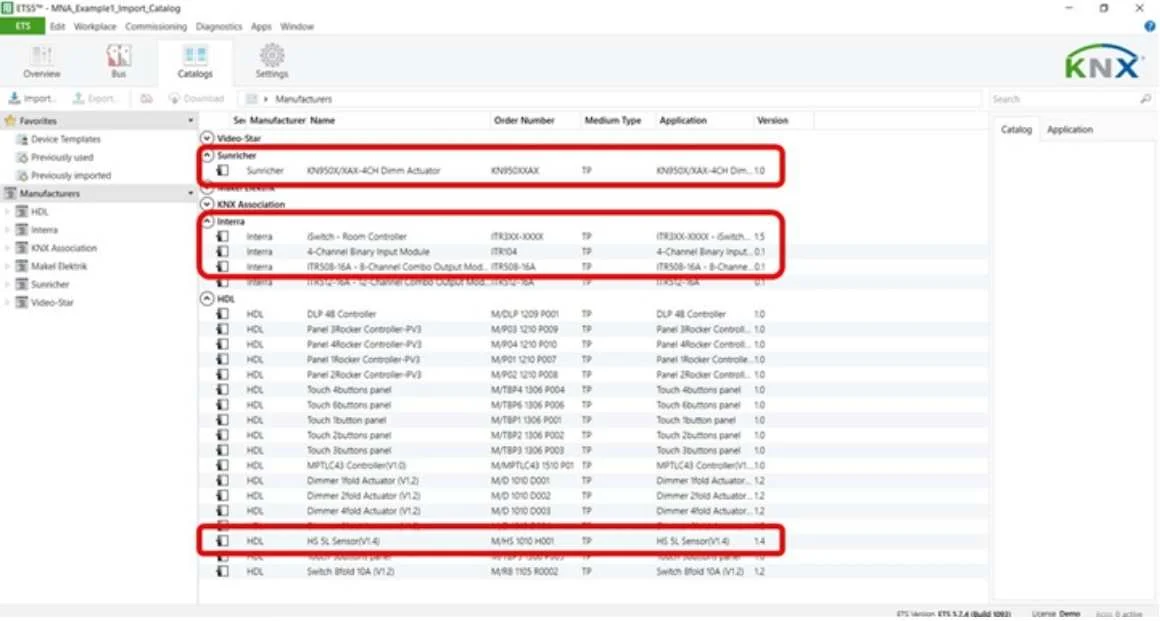The width and height of the screenshot is (1160, 621).
Task: Open the Commissioning menu
Action: (x=156, y=26)
